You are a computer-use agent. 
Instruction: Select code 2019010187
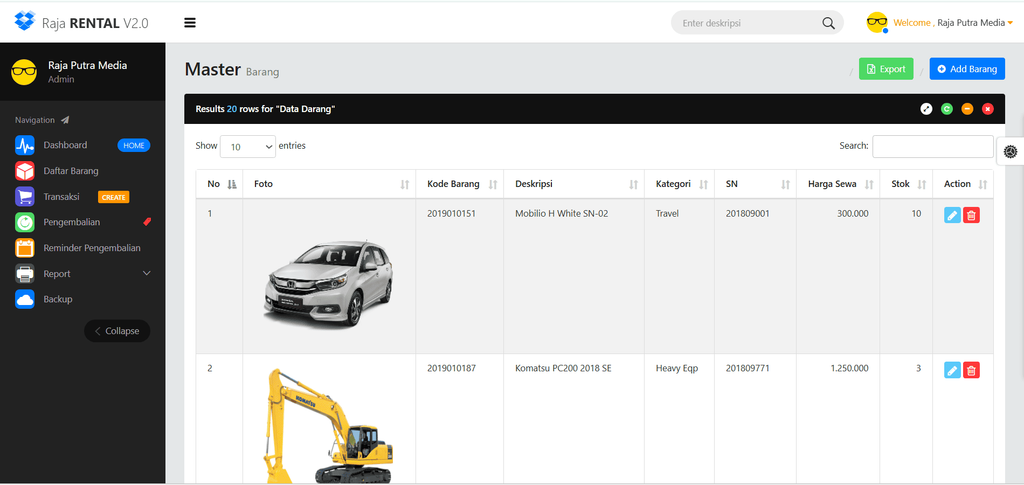point(451,368)
